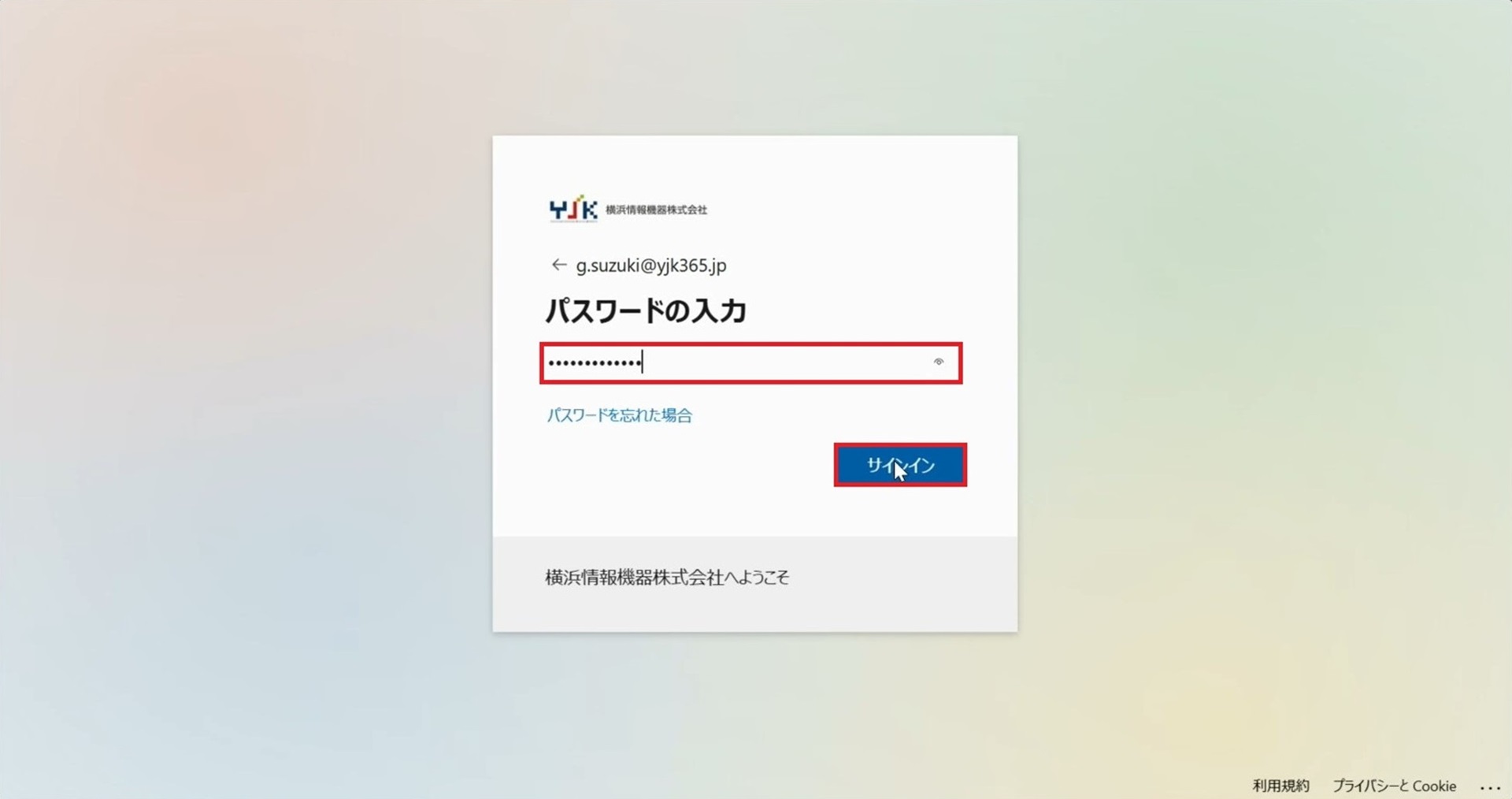Open the プライバシーと Cookie link
This screenshot has height=799, width=1512.
tap(1394, 786)
